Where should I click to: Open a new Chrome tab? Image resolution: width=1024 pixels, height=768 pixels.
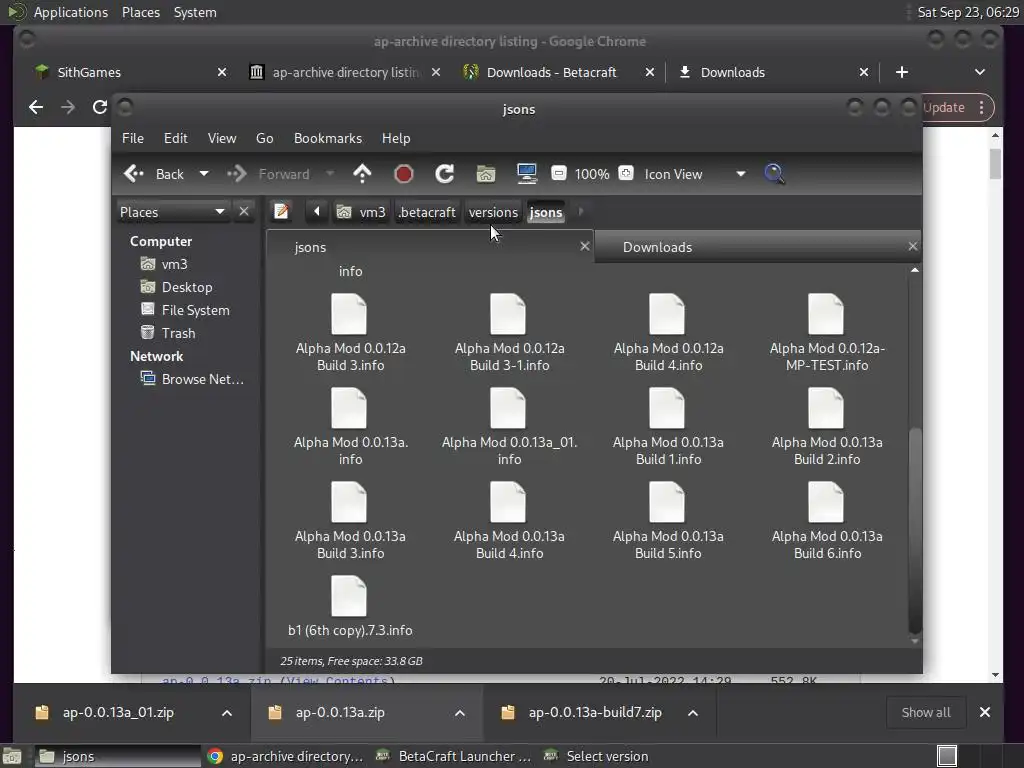point(902,72)
